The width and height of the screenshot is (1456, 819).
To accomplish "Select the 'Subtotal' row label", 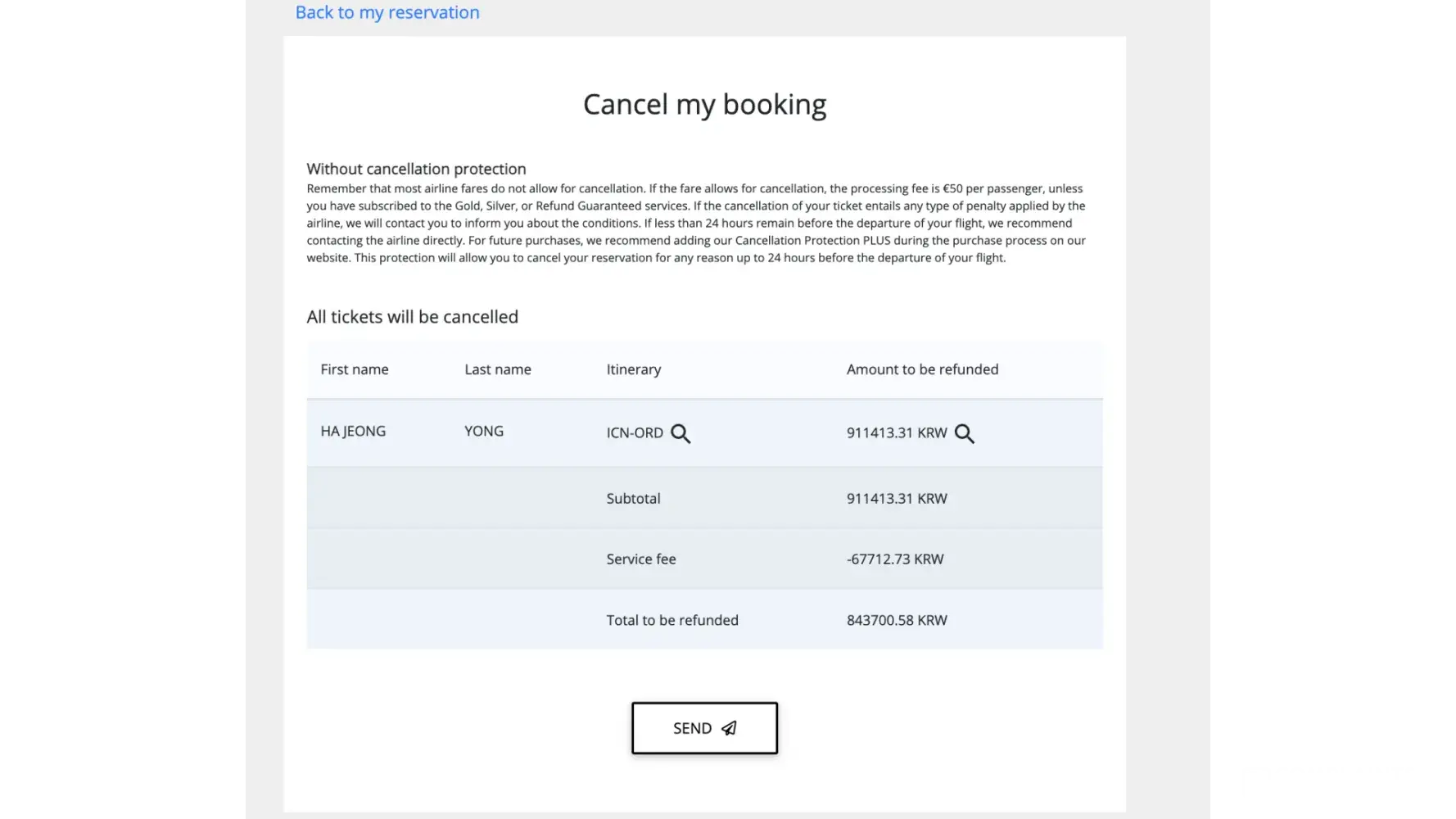I will (633, 499).
